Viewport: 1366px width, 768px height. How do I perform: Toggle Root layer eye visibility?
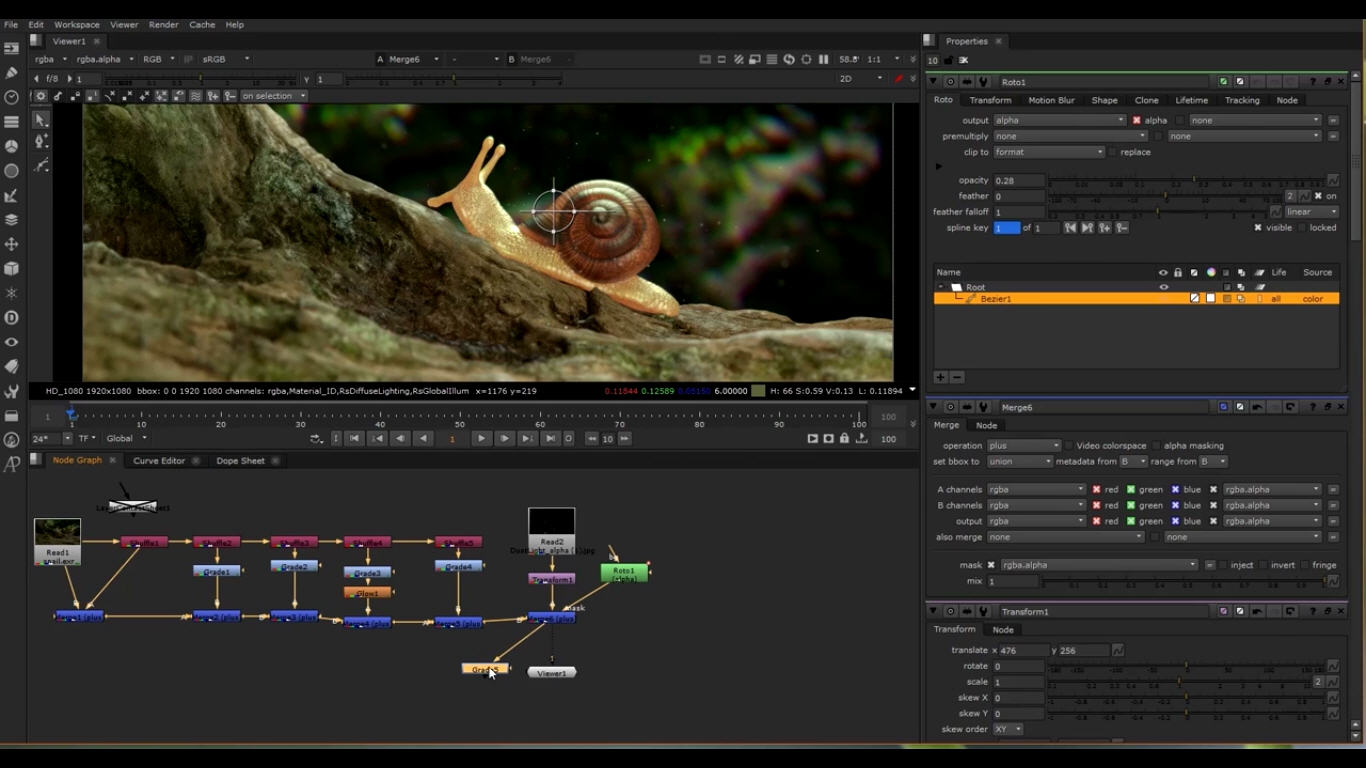click(1163, 287)
